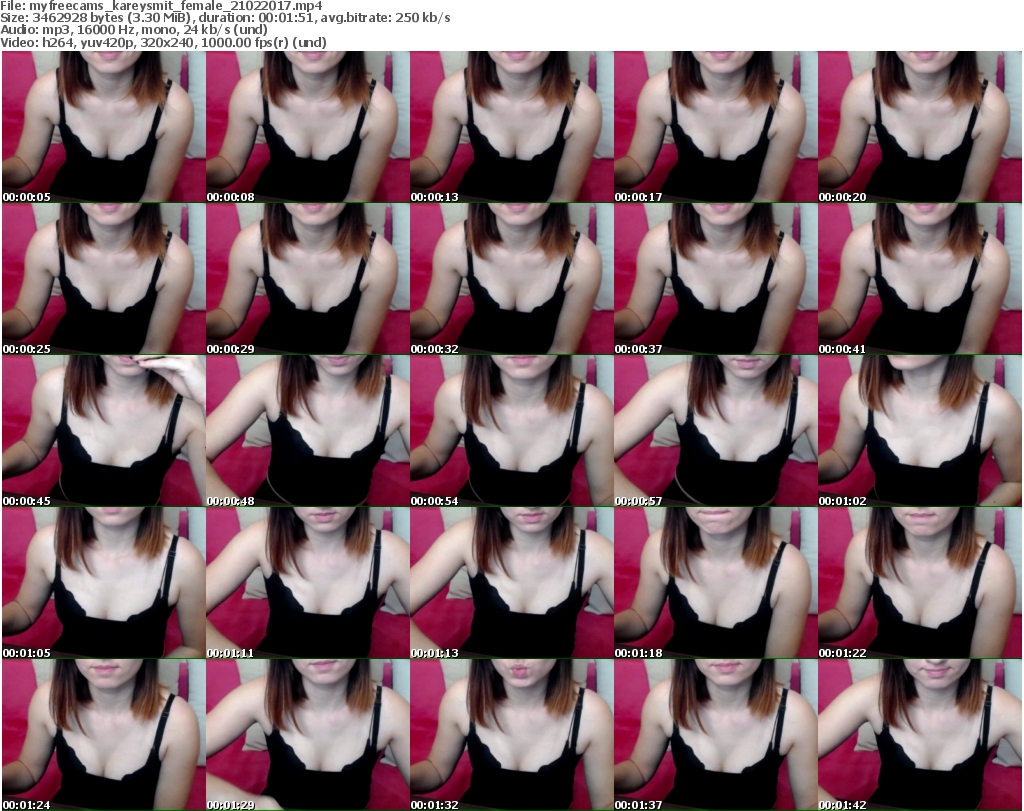The height and width of the screenshot is (811, 1024).
Task: Open the frame at 00:00:13
Action: 511,127
